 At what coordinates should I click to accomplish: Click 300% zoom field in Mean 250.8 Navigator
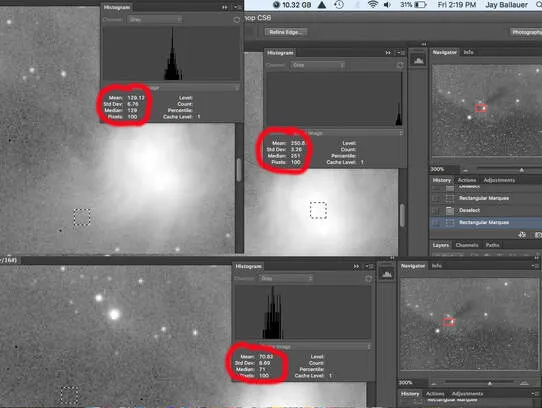click(x=444, y=169)
